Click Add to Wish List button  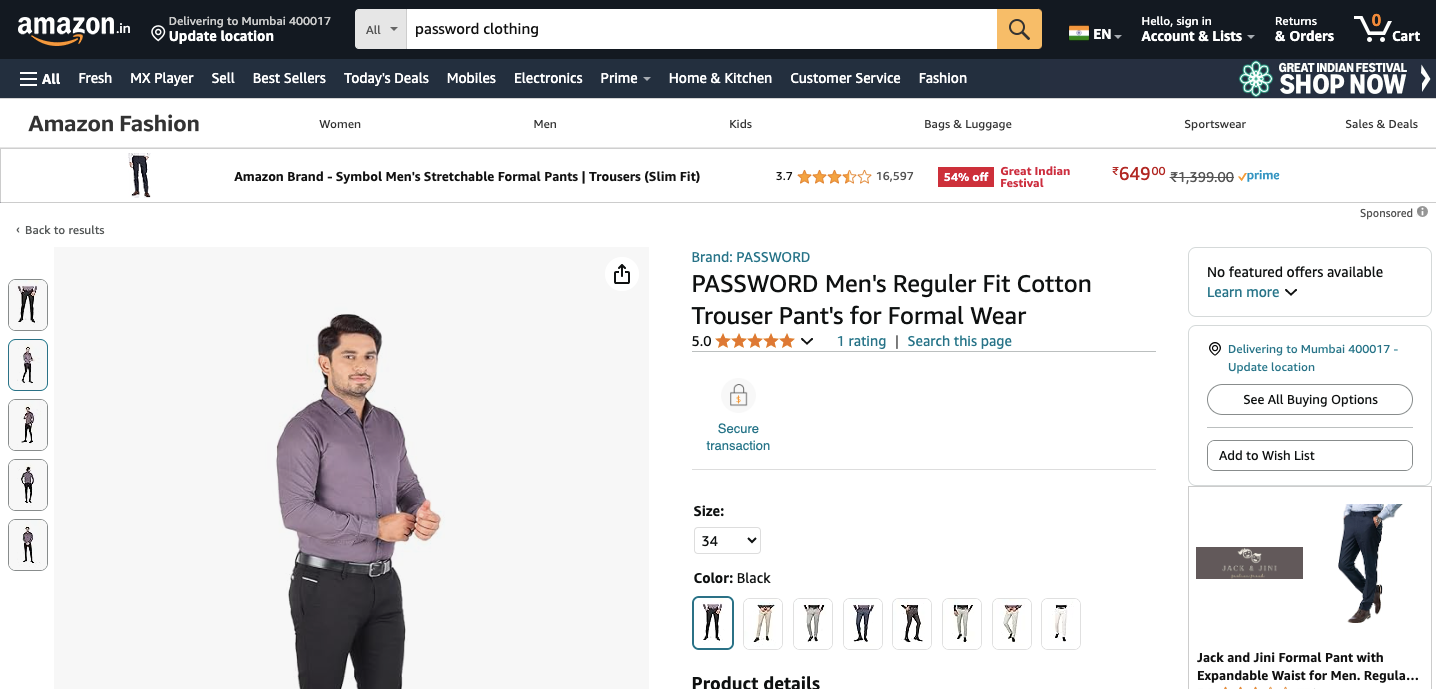[x=1310, y=456]
